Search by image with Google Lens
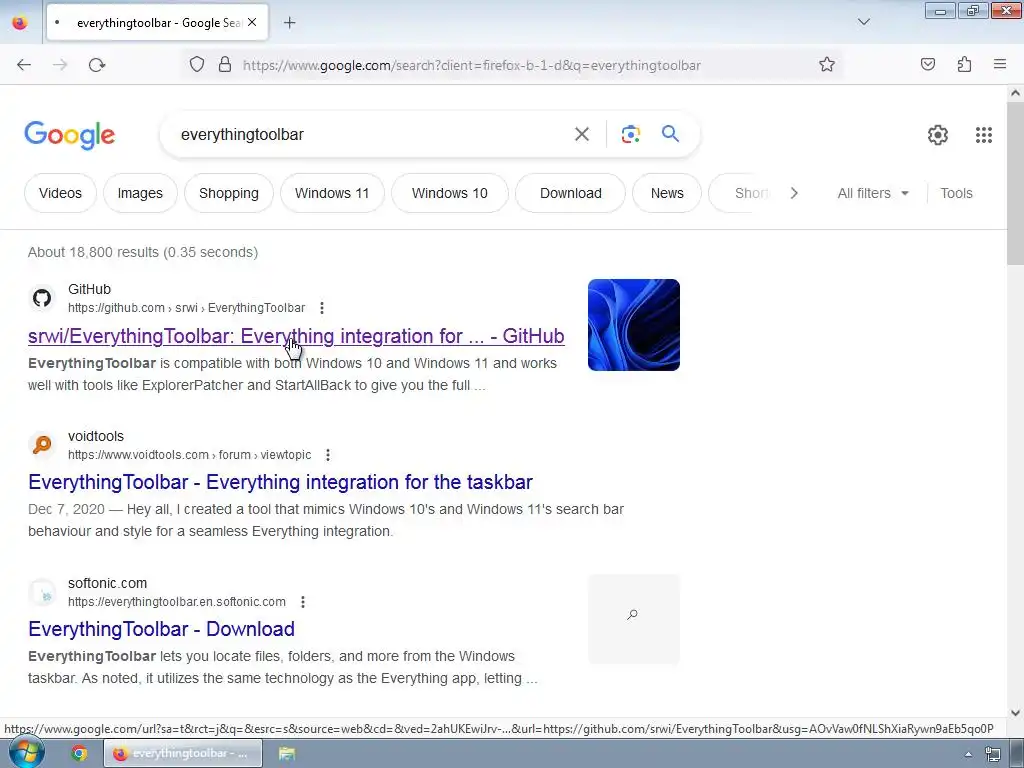 coord(630,135)
